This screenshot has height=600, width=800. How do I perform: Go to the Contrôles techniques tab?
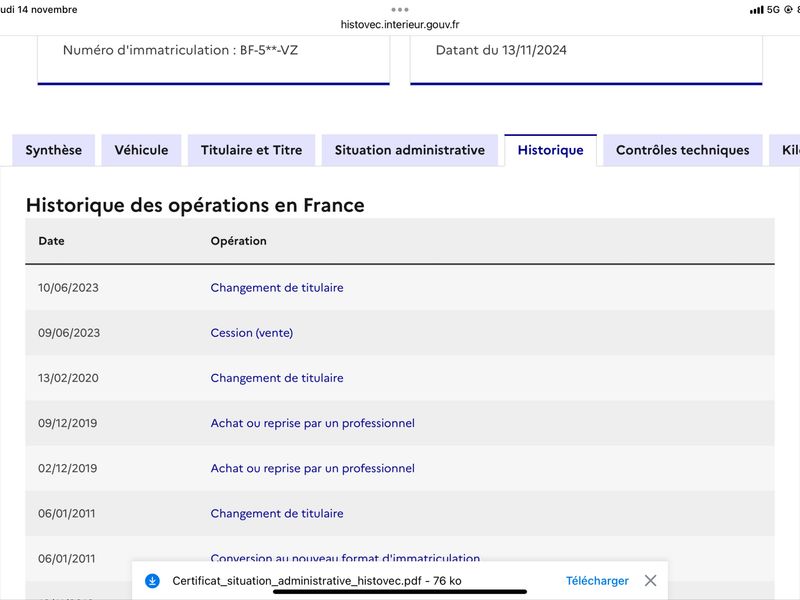point(683,150)
